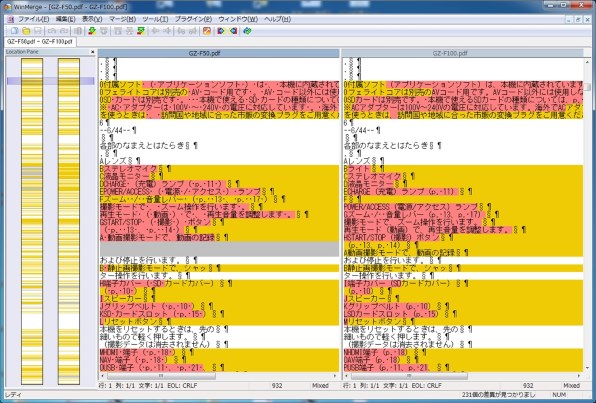Click the GZ-F50.pdf left pane header
The height and width of the screenshot is (403, 596).
coord(219,53)
